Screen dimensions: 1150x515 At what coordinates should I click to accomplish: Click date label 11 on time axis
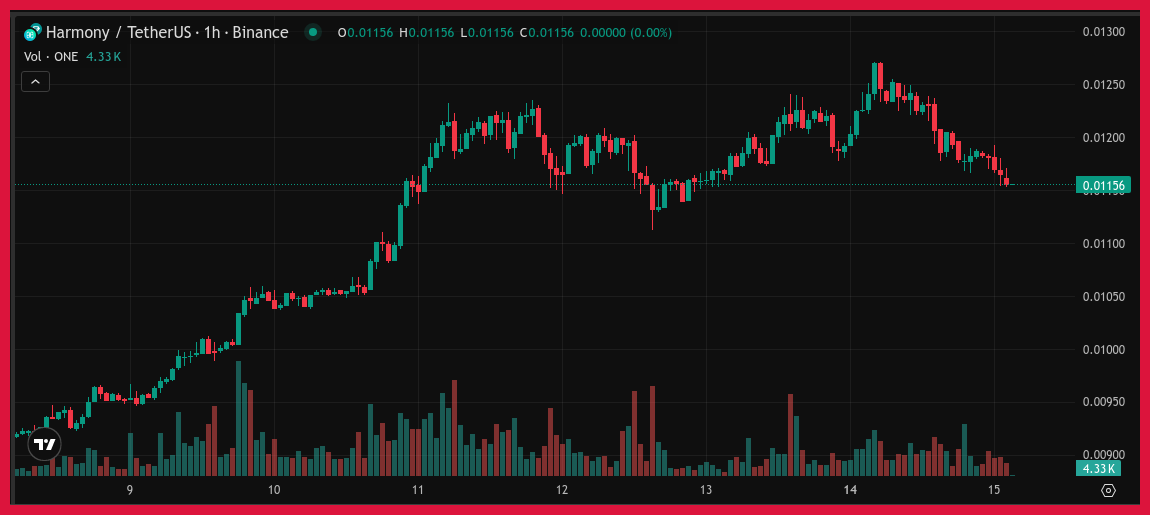[417, 490]
